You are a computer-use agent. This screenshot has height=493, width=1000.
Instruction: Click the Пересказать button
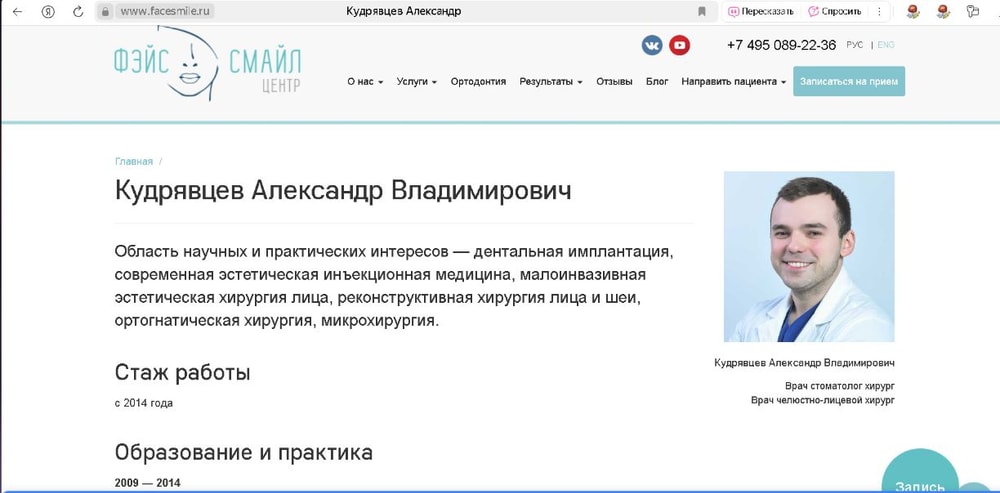point(761,11)
